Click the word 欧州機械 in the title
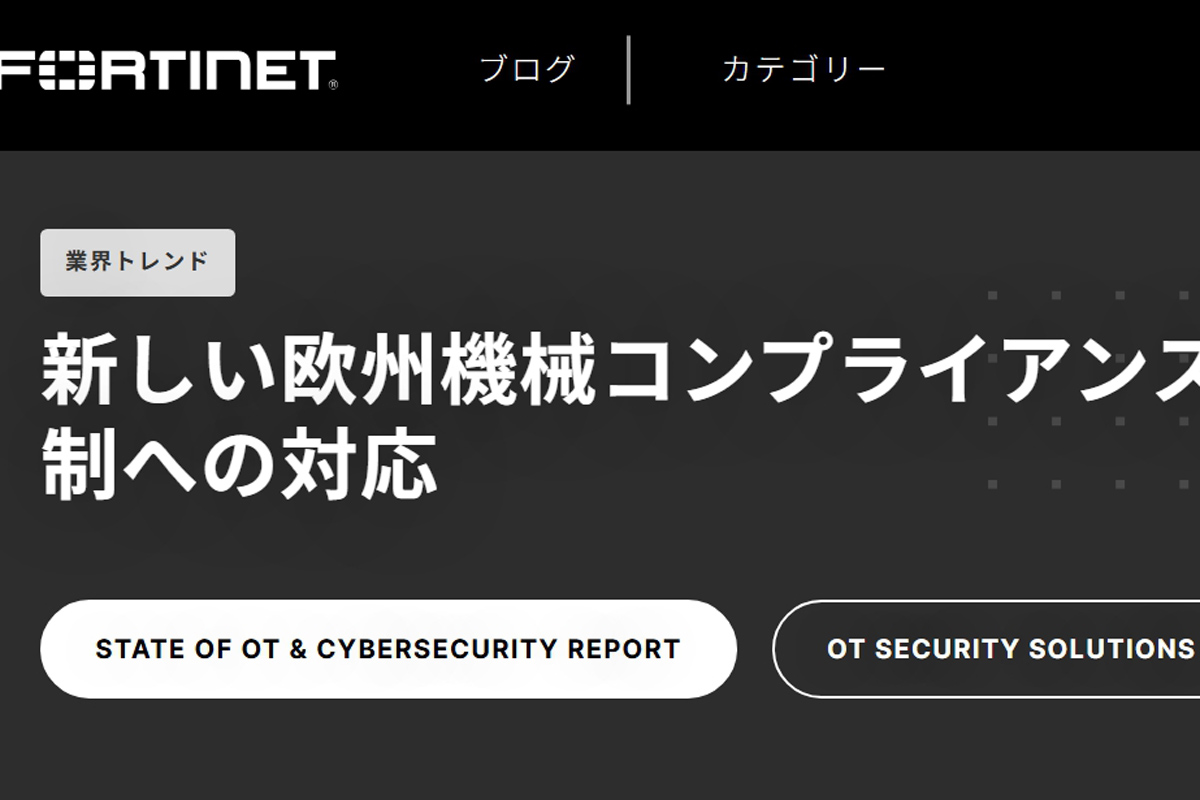This screenshot has width=1200, height=800. [x=400, y=369]
